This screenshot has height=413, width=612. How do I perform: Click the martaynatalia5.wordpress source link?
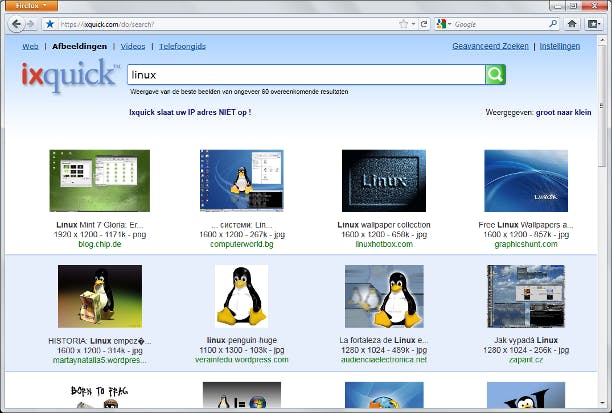click(100, 360)
